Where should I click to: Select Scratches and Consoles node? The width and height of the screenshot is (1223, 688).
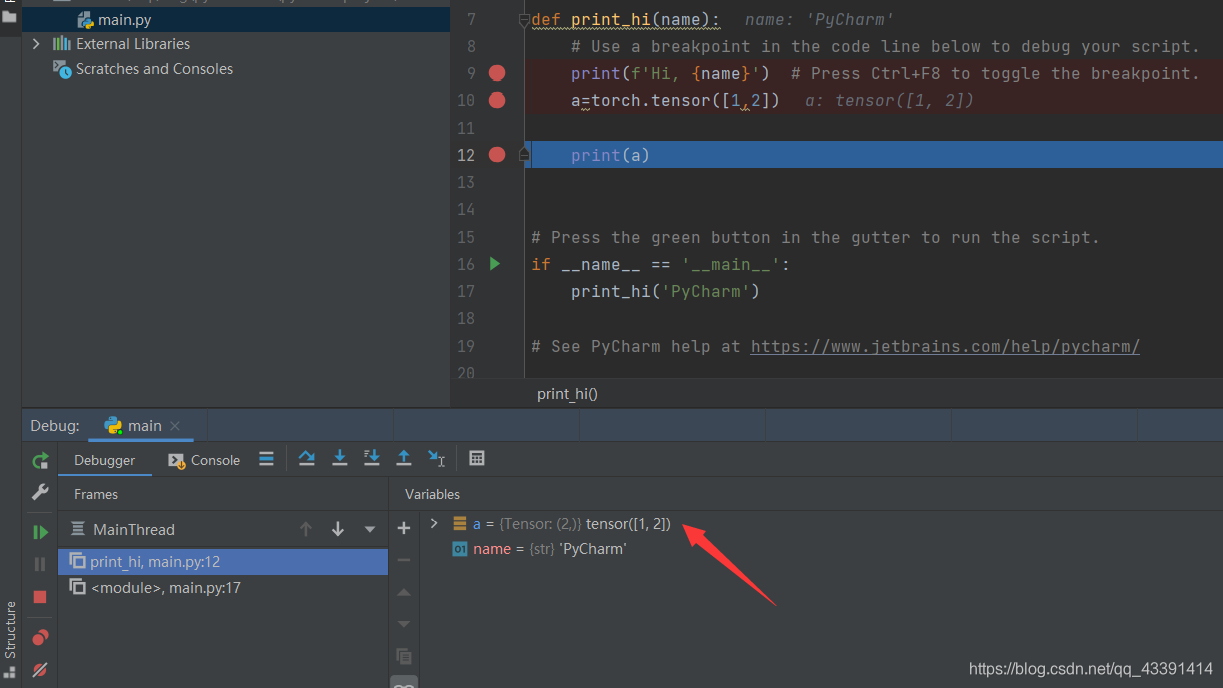(143, 69)
